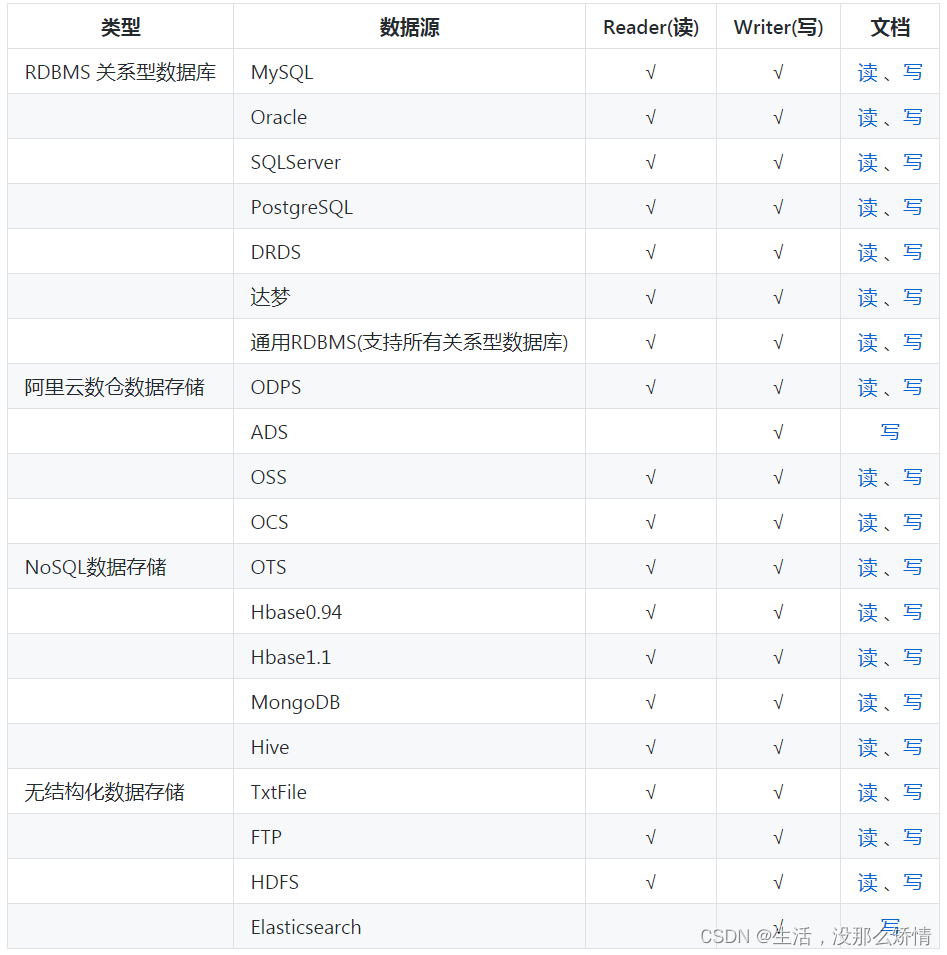Open the 读 doc link for SQLServer
This screenshot has width=947, height=955.
(868, 163)
